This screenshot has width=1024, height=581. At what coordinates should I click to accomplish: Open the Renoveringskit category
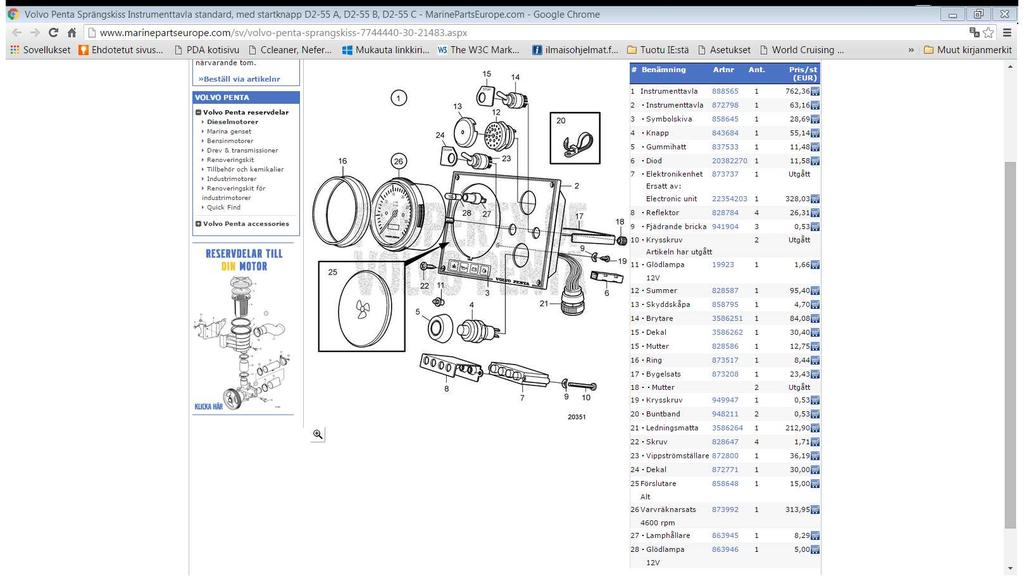click(x=231, y=160)
